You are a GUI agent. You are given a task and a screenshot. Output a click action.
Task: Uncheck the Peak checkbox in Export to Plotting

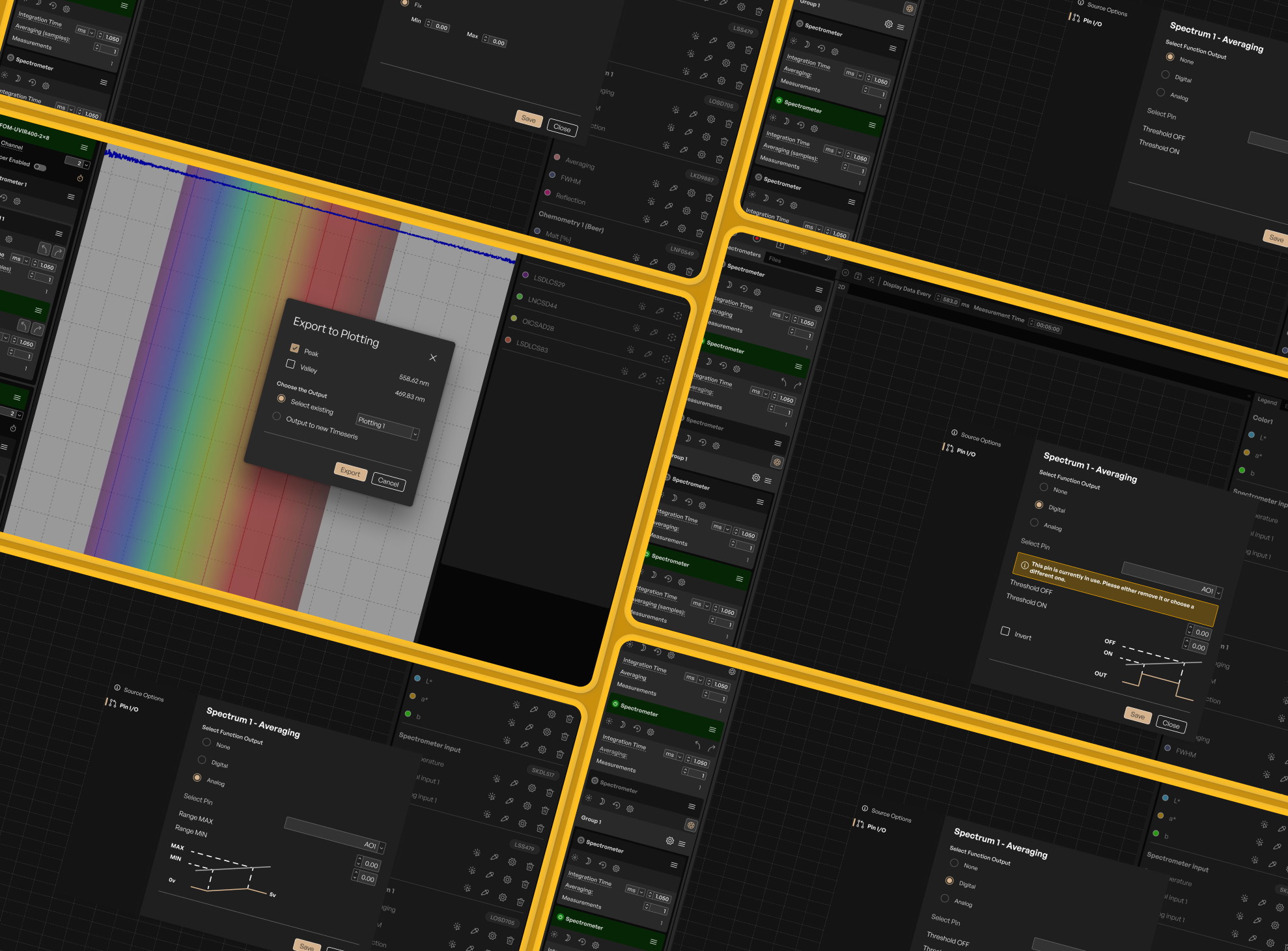(x=295, y=348)
